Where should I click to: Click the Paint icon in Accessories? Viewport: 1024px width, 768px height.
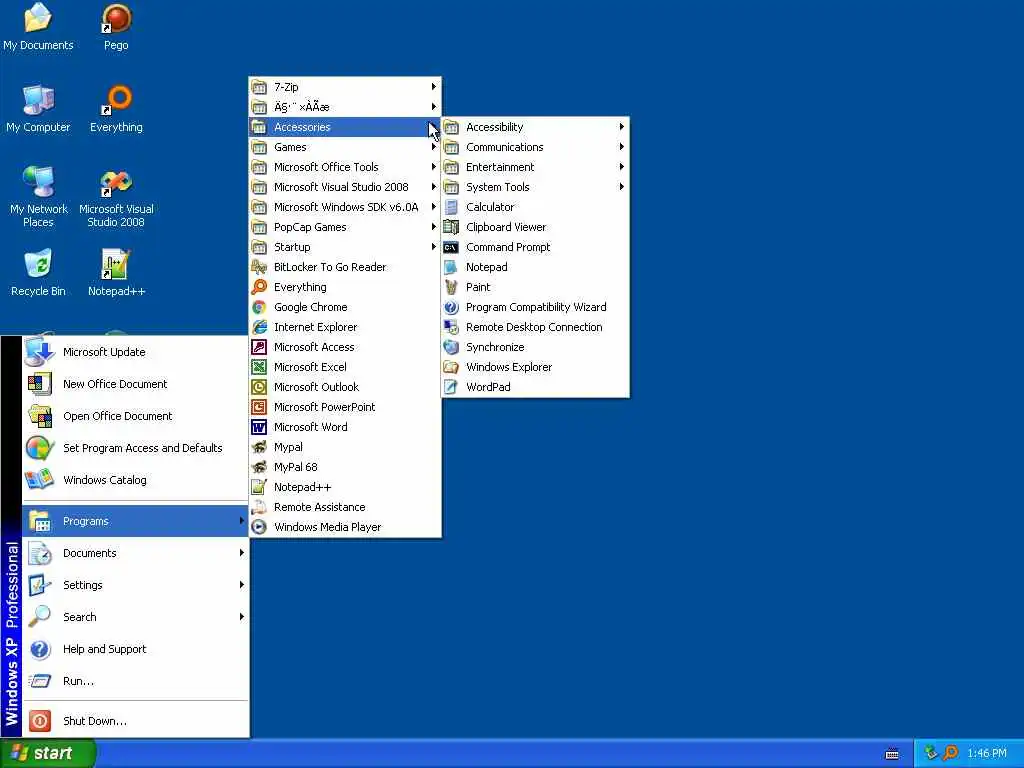coord(451,287)
